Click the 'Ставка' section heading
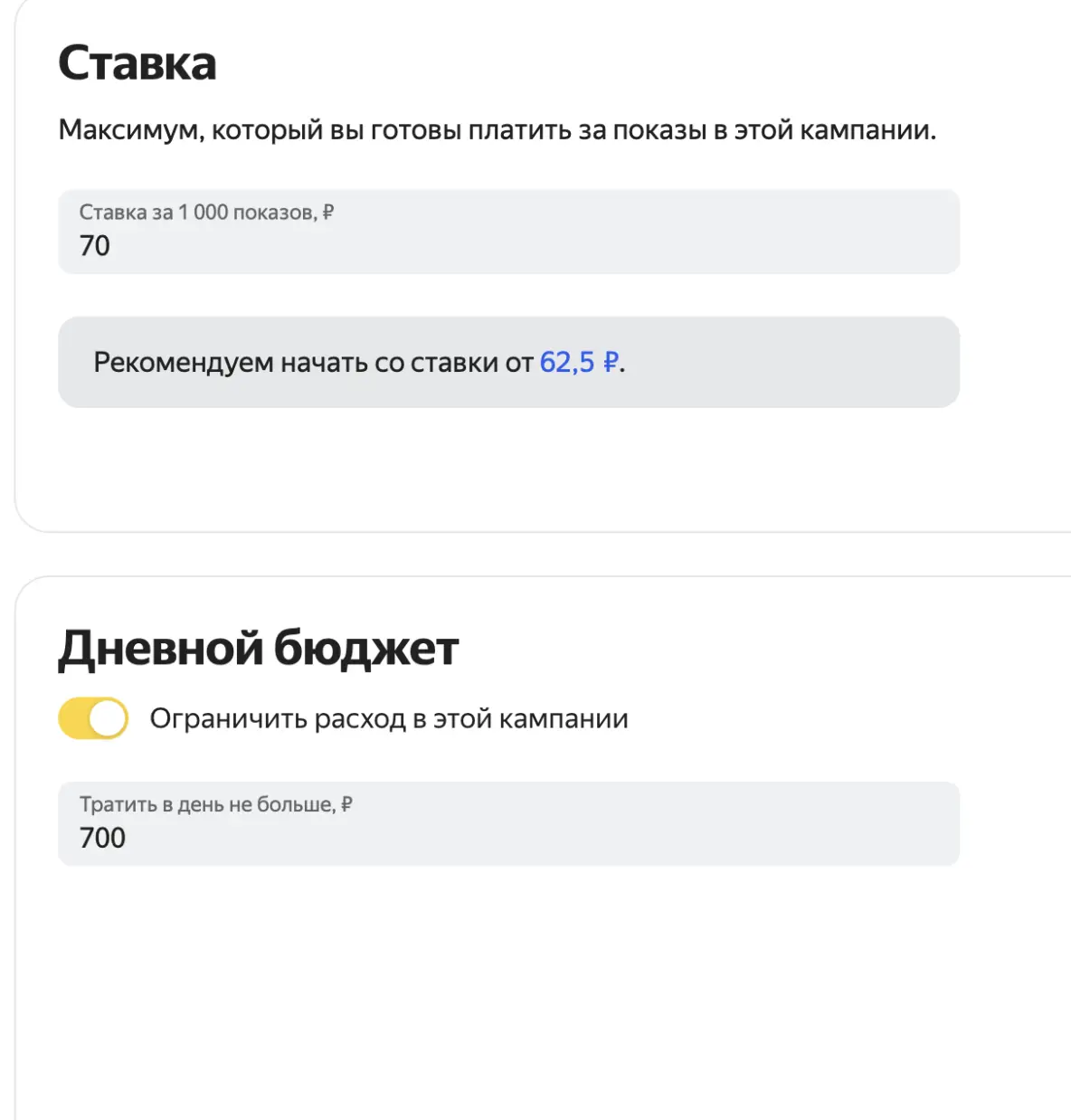1071x1120 pixels. tap(137, 63)
